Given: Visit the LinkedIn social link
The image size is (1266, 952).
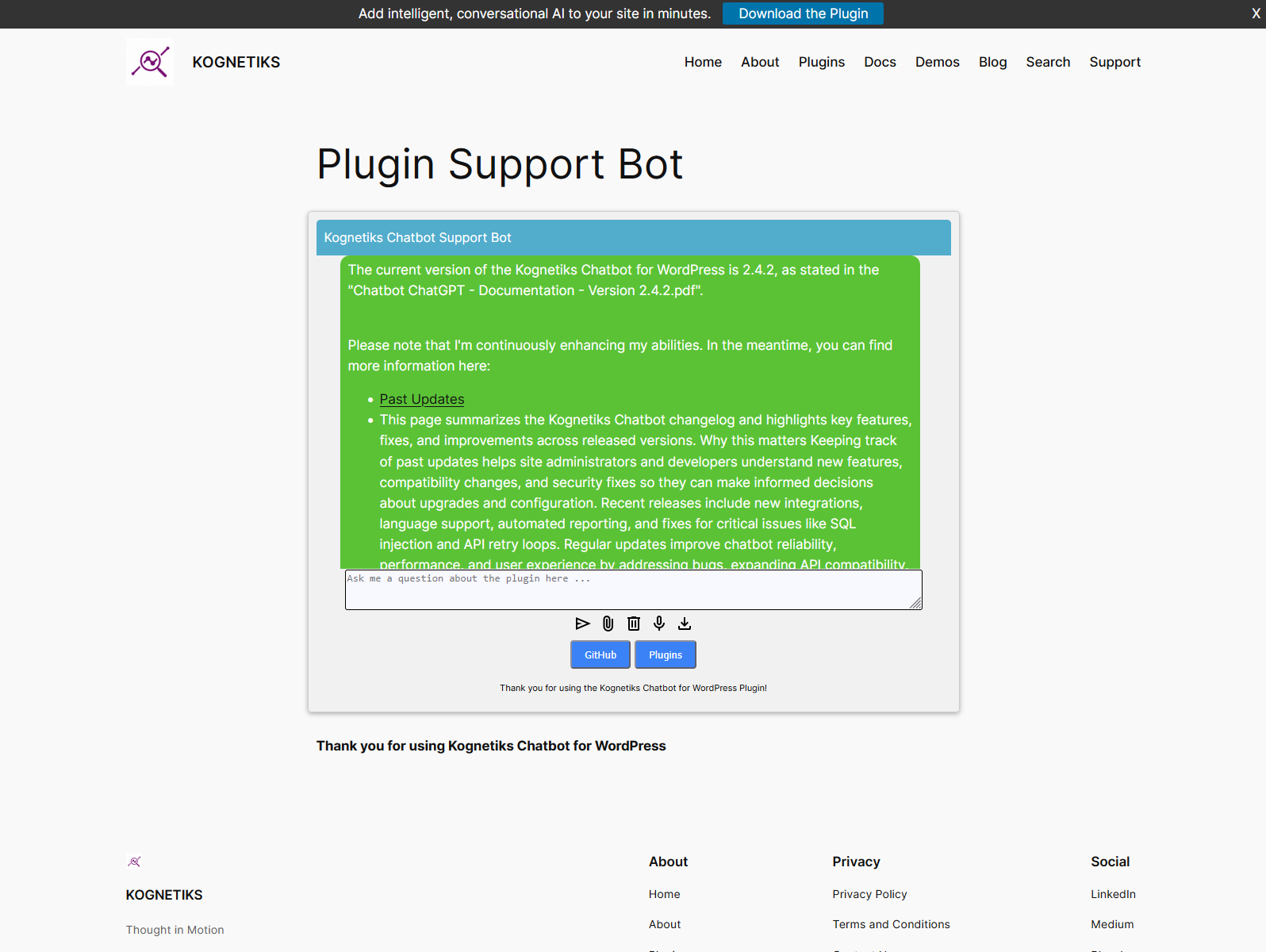Looking at the screenshot, I should tap(1113, 894).
